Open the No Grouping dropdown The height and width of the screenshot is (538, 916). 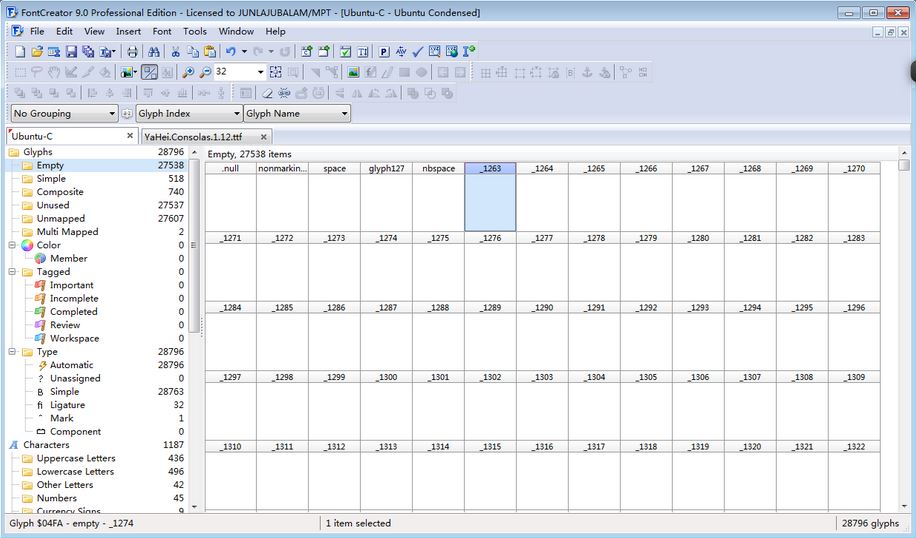(64, 114)
